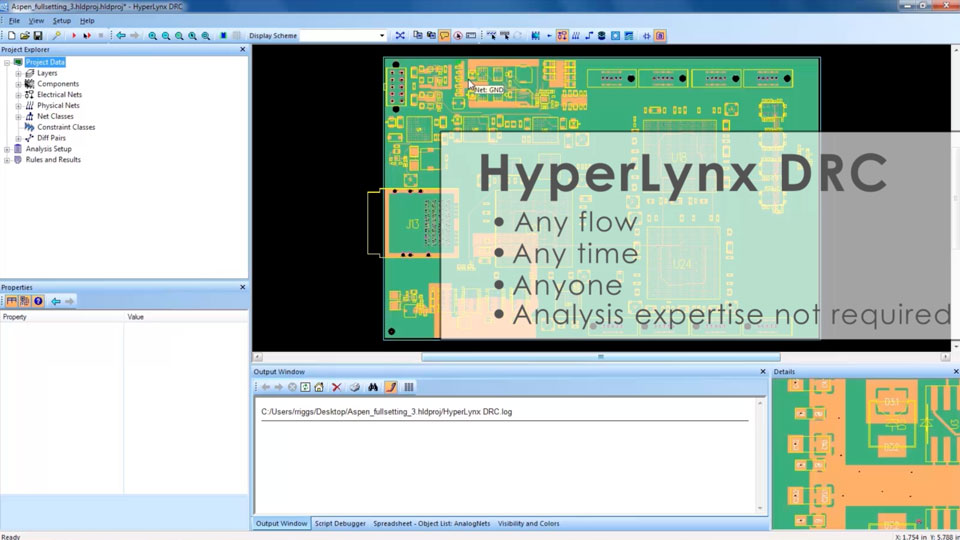The image size is (960, 540).
Task: Toggle the highlighted tooltip balloon toolbar button
Action: point(444,36)
